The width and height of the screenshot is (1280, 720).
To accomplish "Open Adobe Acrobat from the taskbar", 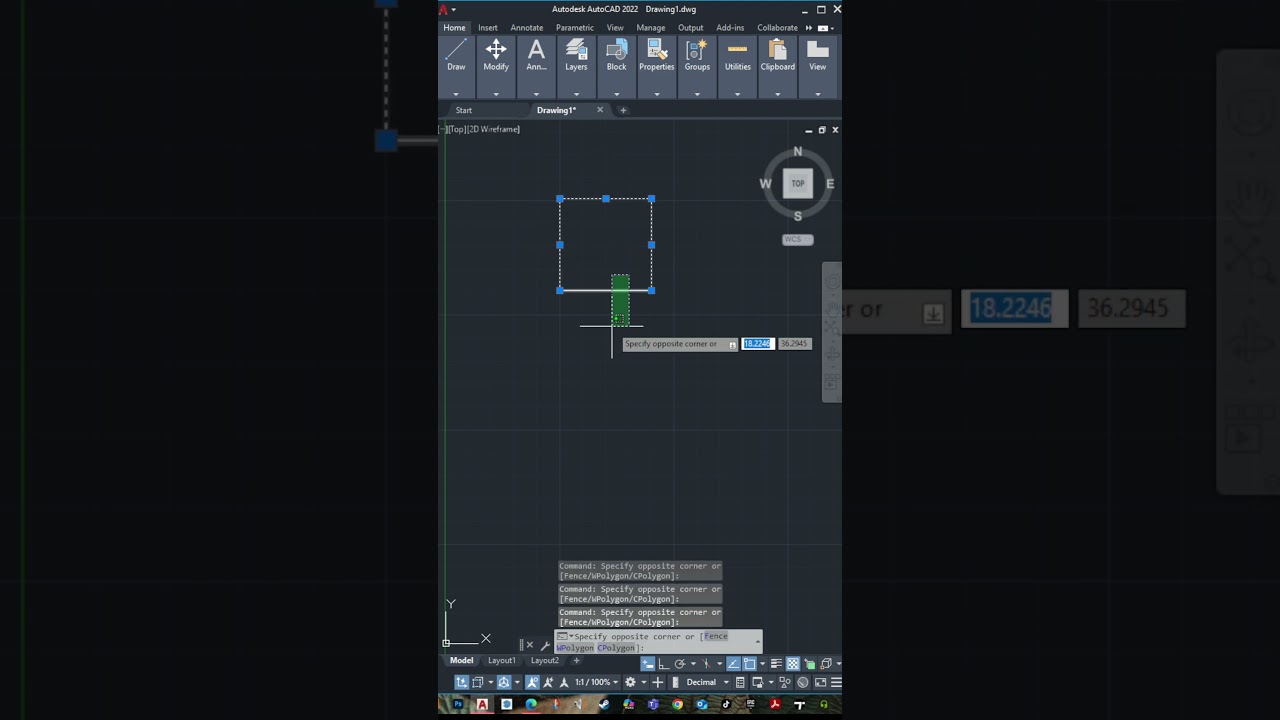I will 775,704.
